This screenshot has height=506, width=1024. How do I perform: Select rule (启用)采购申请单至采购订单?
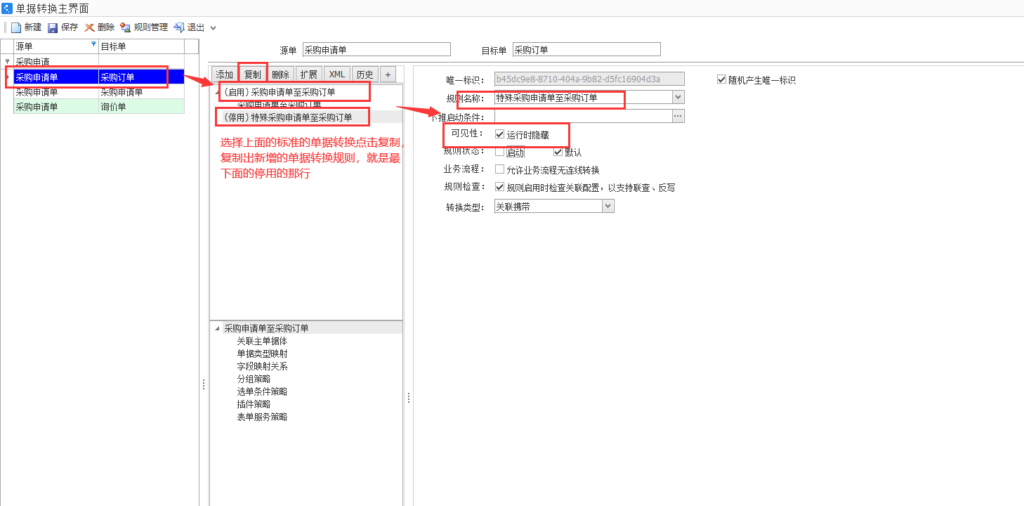(x=279, y=92)
